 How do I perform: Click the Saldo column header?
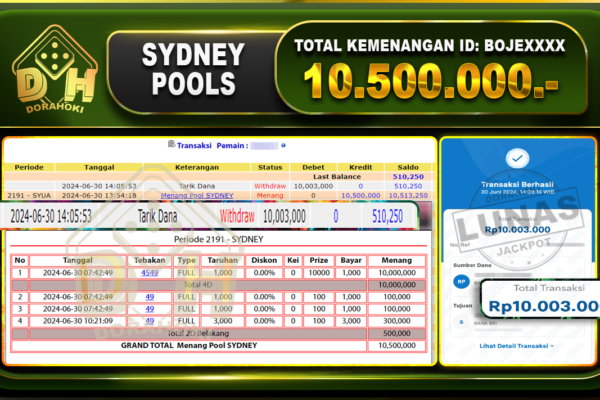pyautogui.click(x=408, y=167)
